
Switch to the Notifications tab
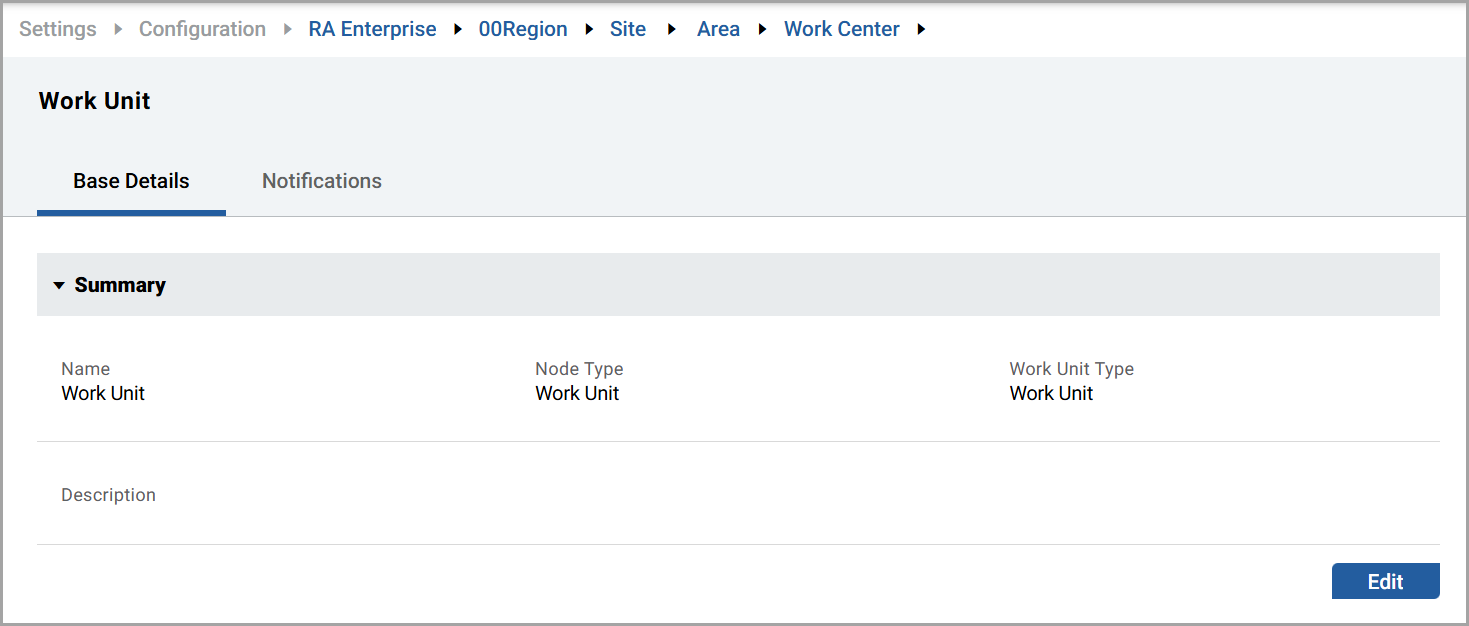pos(321,181)
